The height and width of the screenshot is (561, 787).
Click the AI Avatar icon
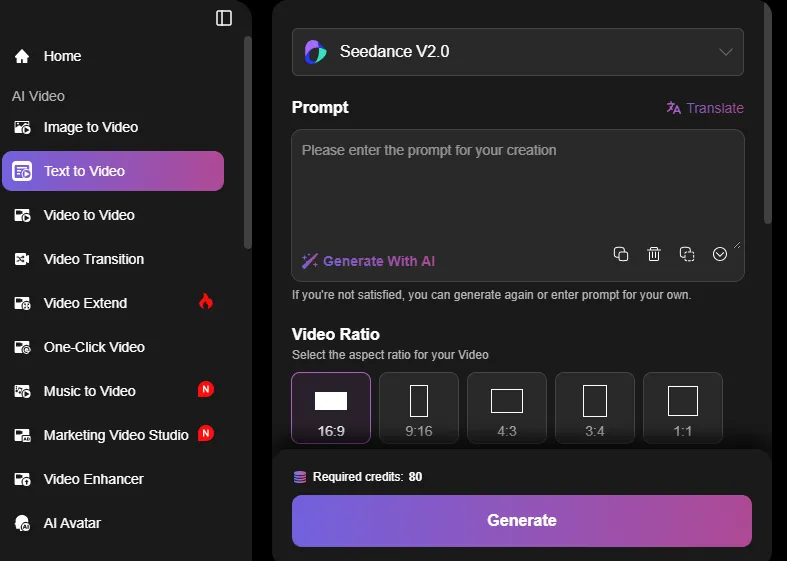pos(22,523)
